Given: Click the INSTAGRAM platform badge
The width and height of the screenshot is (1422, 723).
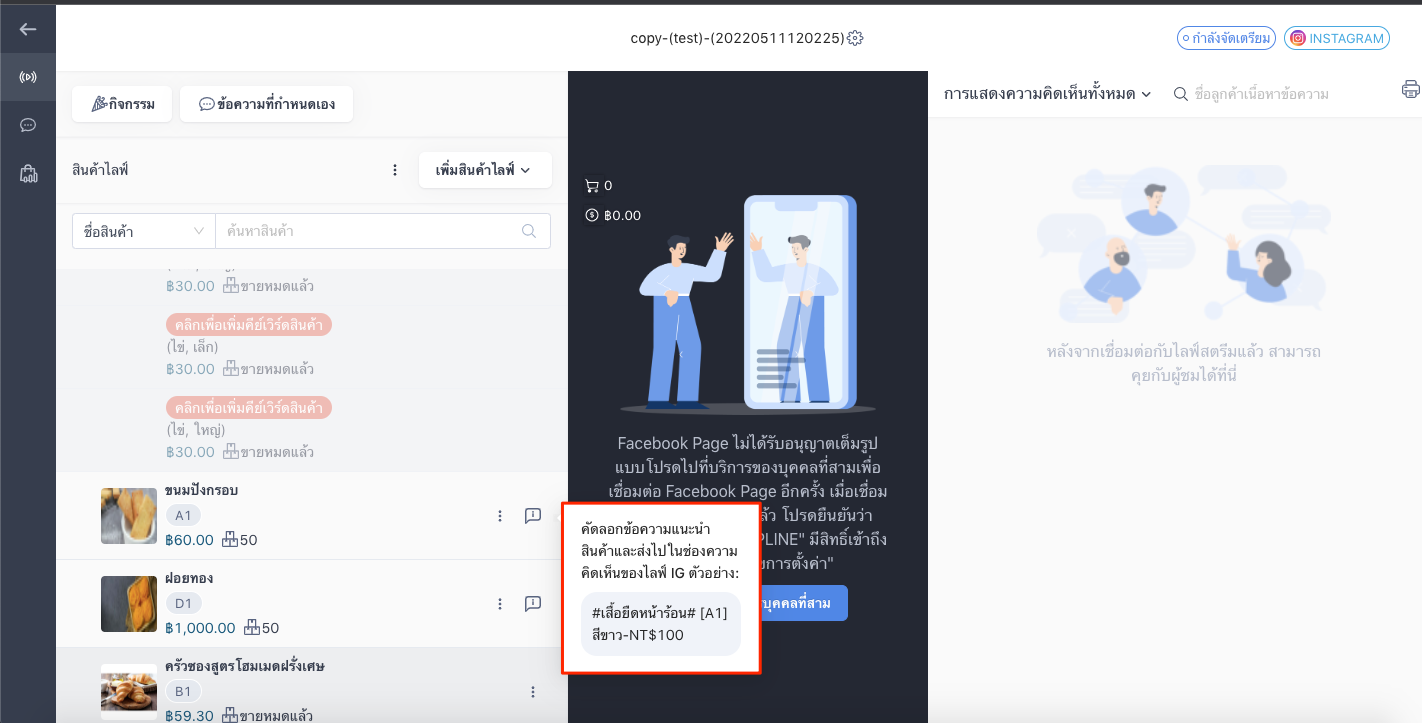Looking at the screenshot, I should pyautogui.click(x=1337, y=38).
